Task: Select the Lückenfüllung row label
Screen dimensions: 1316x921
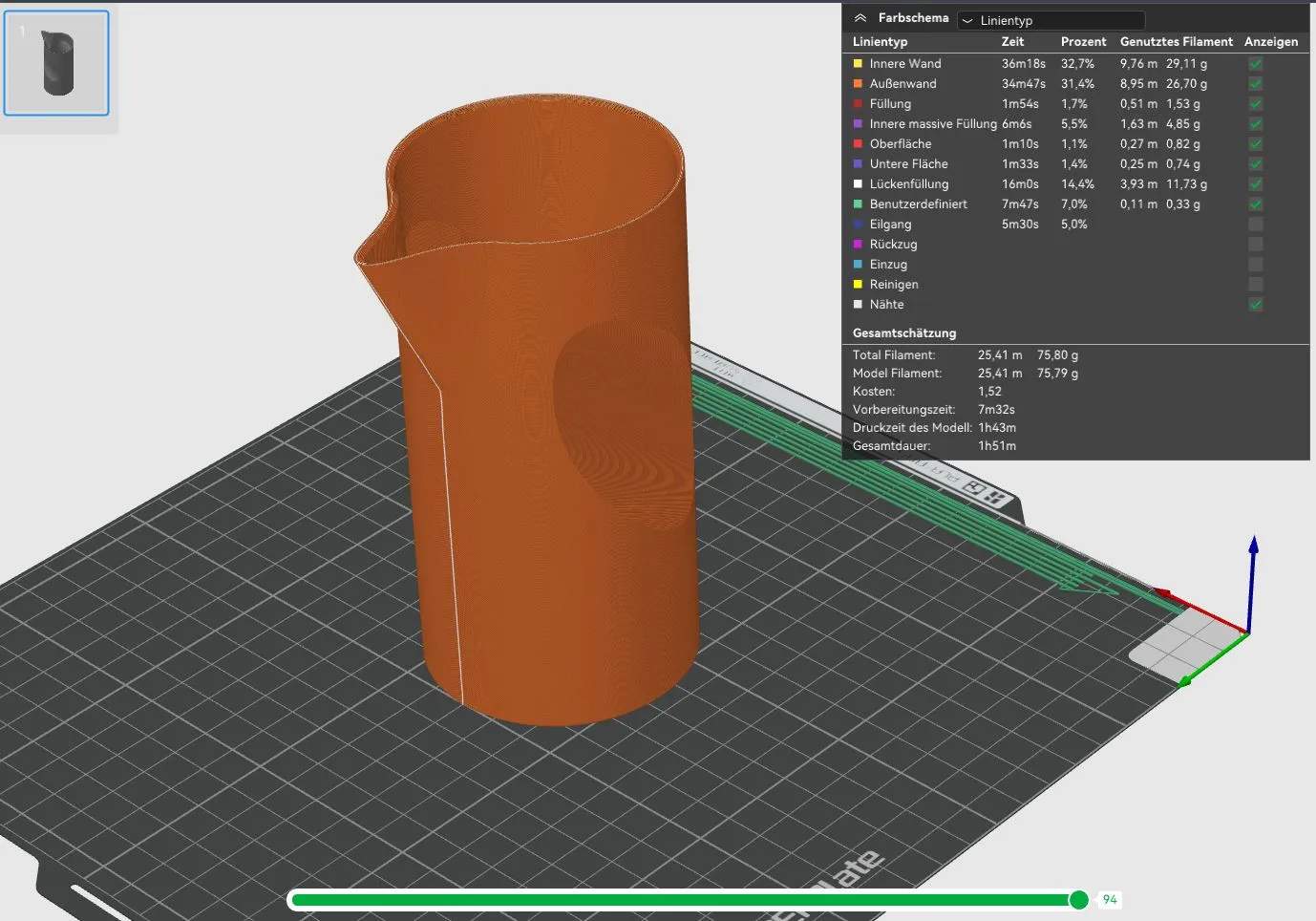Action: coord(909,184)
